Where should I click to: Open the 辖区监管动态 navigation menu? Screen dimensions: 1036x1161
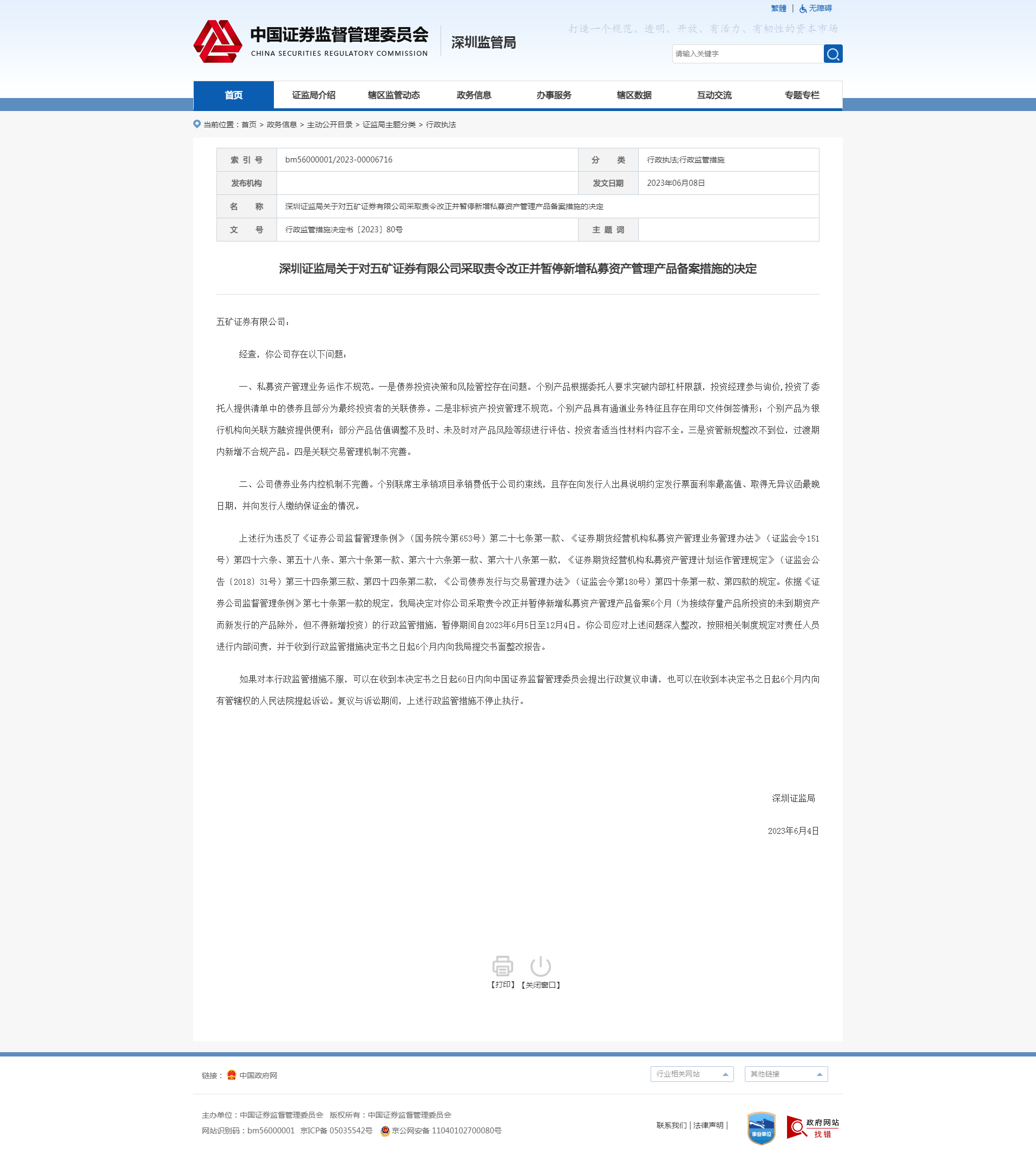[394, 95]
